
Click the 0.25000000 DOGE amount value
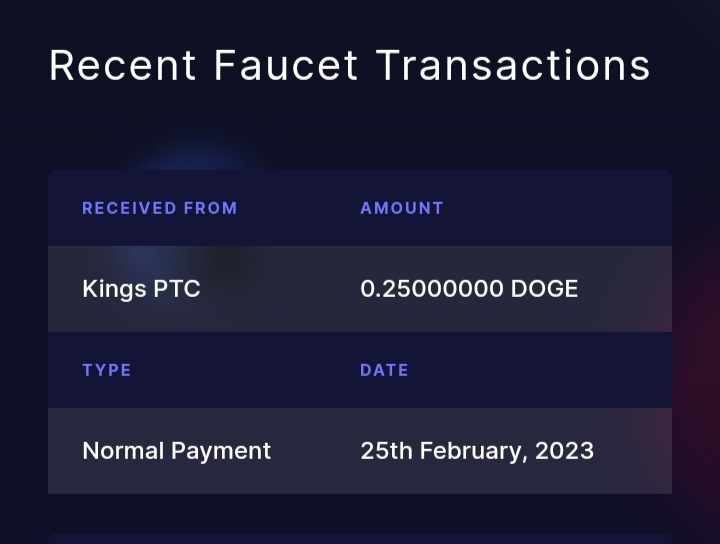point(469,289)
